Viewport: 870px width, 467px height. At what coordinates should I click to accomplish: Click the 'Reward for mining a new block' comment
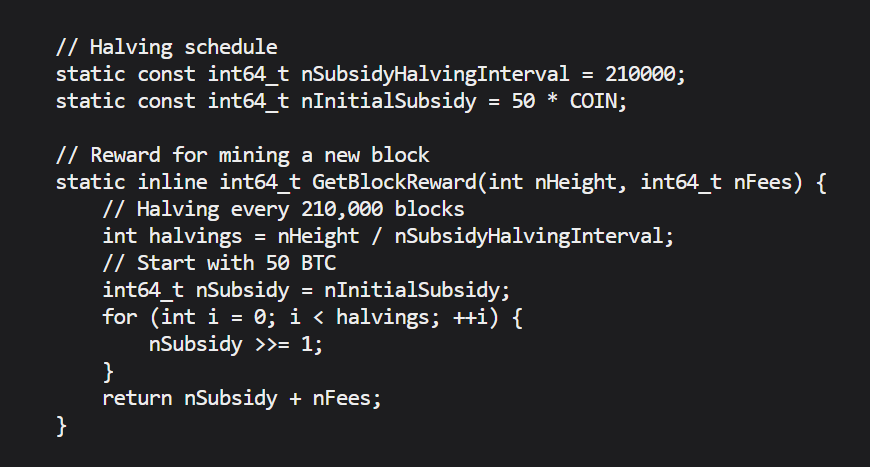pos(242,155)
